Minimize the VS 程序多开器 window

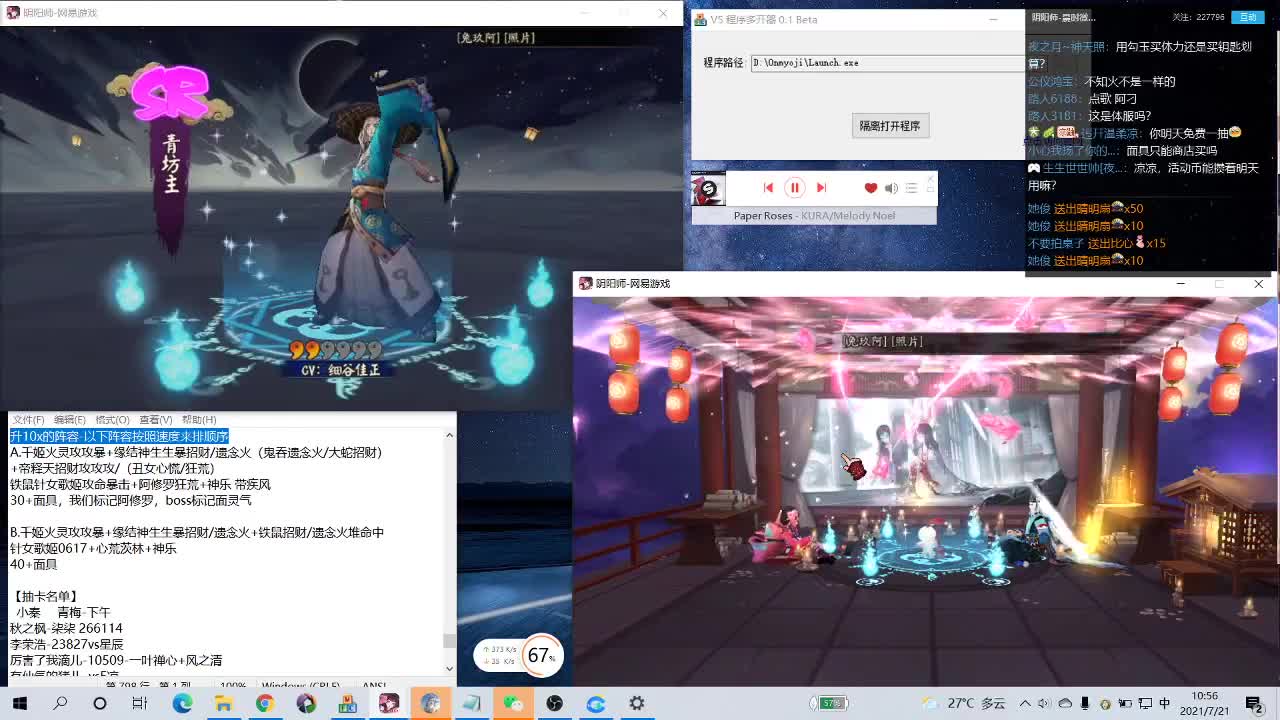point(993,19)
